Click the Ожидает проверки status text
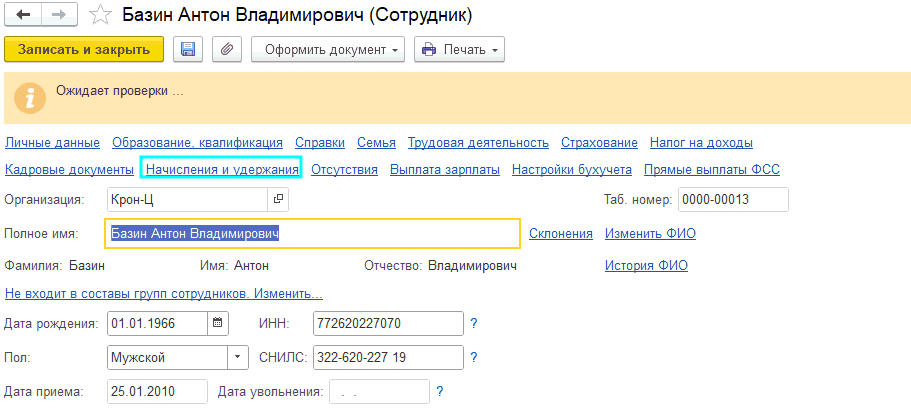 tap(120, 91)
